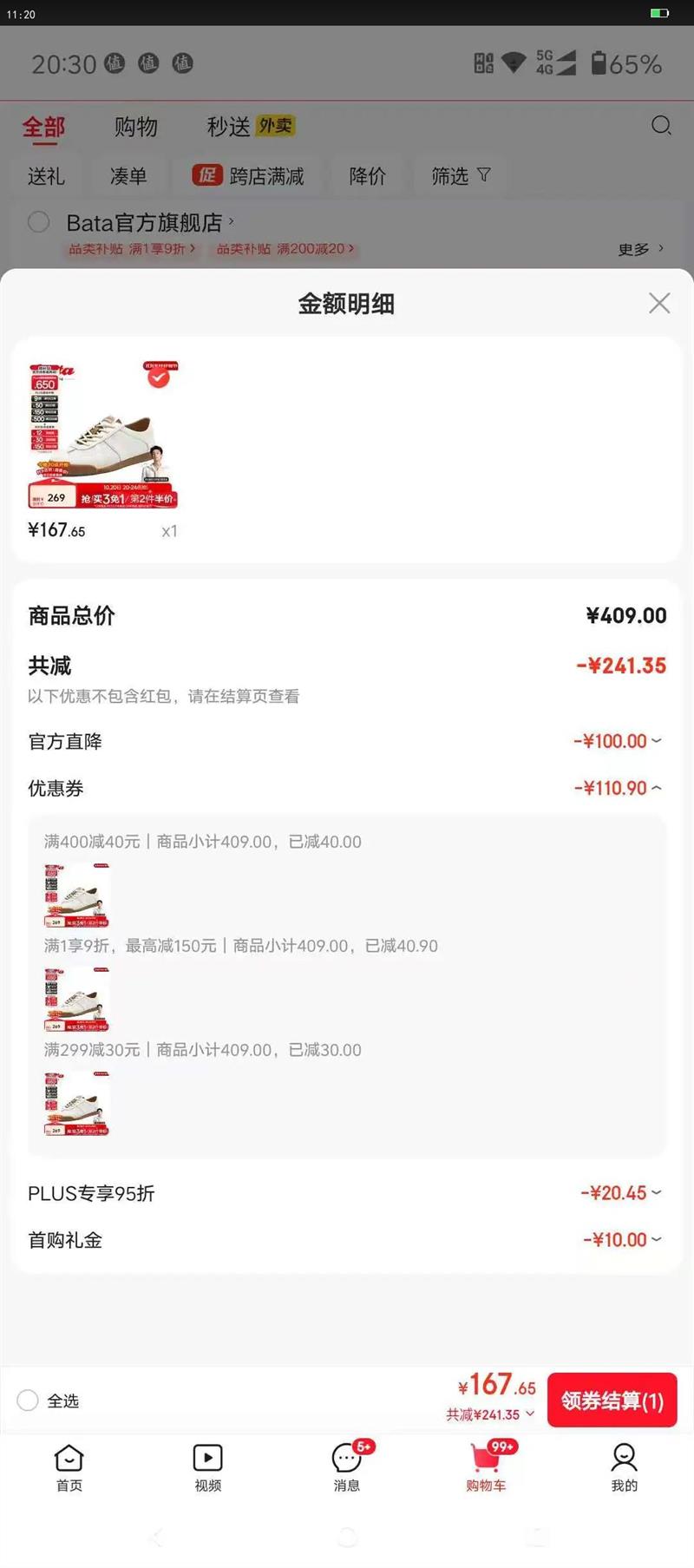Open the 更多 store promotions link
The width and height of the screenshot is (694, 1568).
pos(642,249)
